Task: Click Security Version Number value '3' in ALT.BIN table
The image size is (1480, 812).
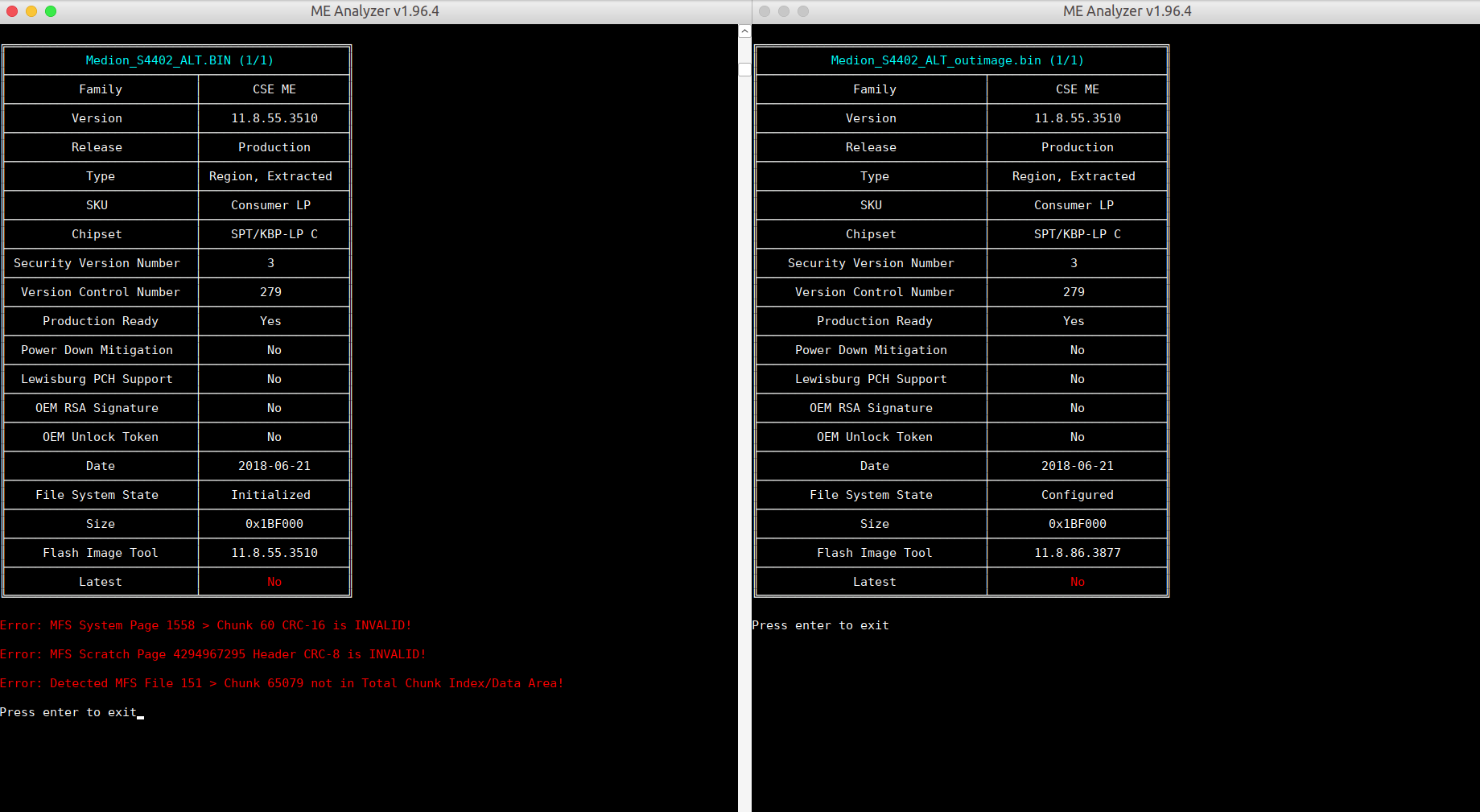Action: [x=271, y=263]
